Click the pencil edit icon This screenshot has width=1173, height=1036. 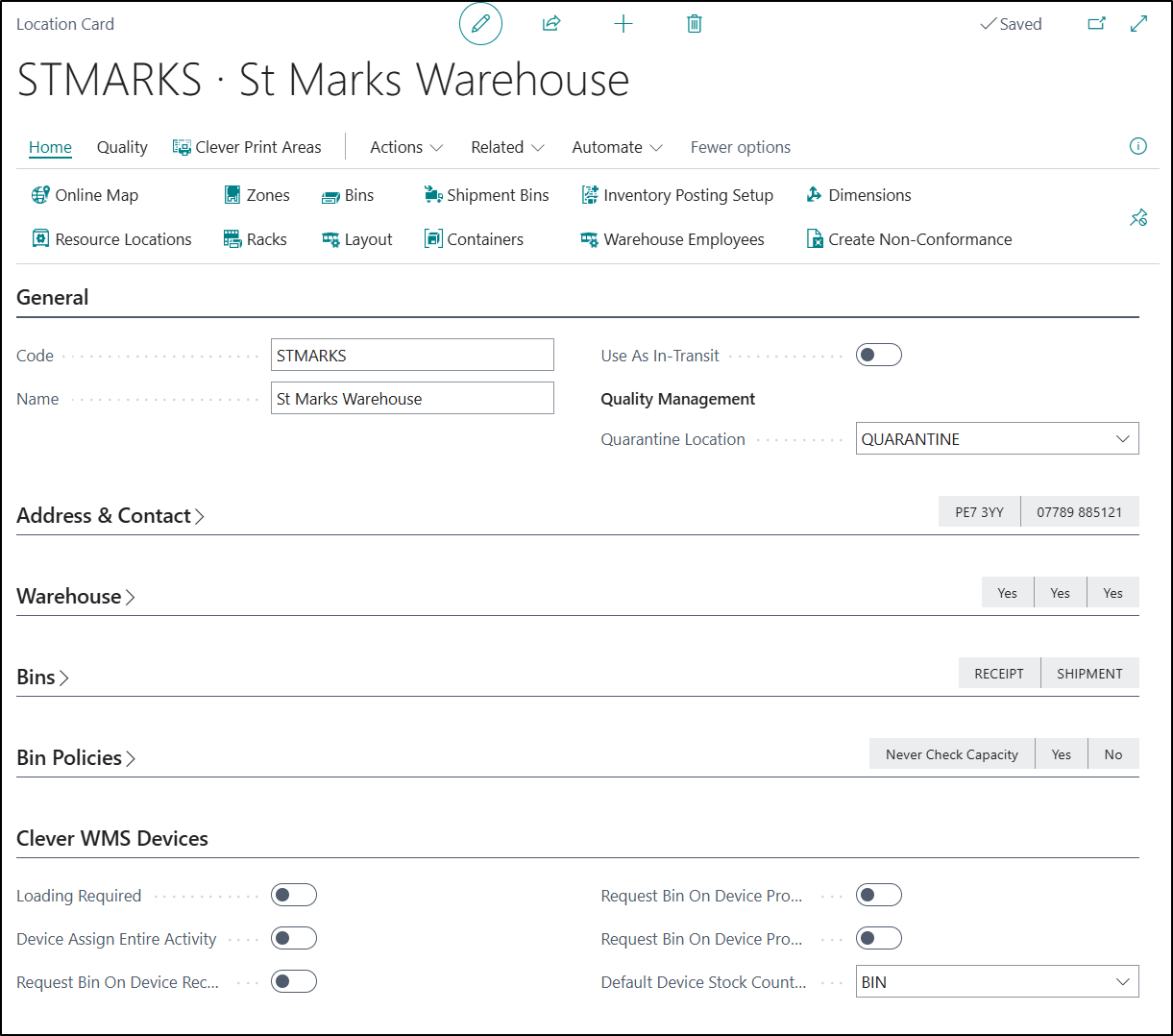coord(480,24)
